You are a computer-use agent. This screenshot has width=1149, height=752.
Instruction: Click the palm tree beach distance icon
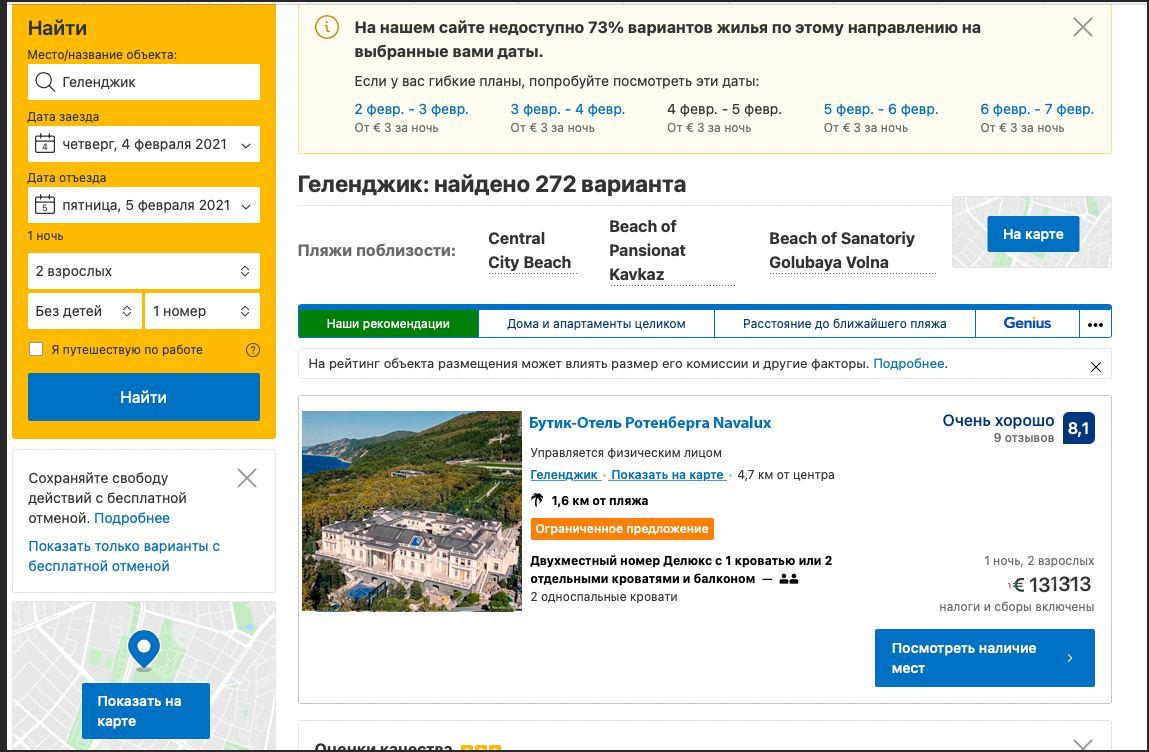[537, 500]
